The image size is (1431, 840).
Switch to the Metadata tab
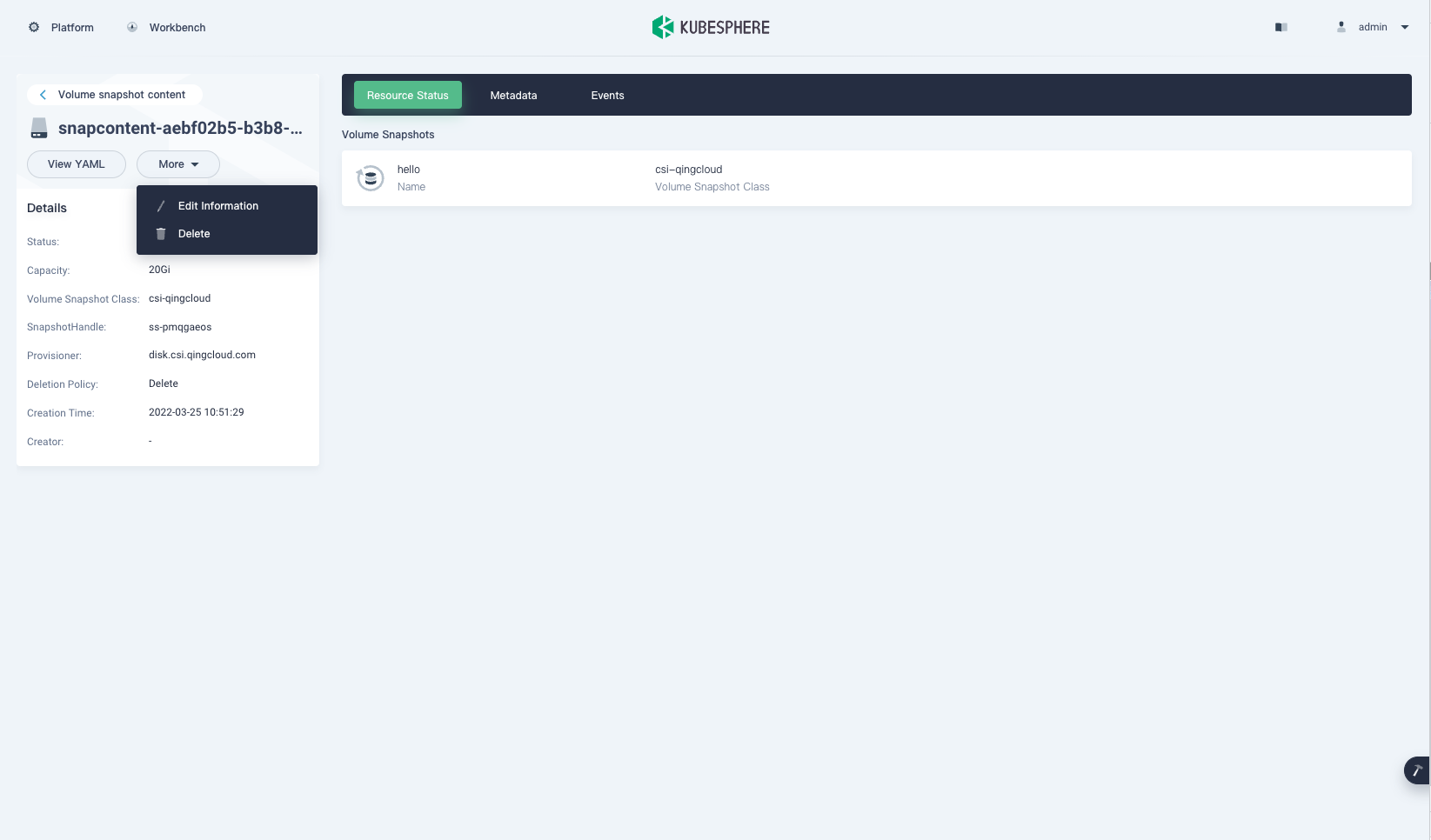pos(513,95)
